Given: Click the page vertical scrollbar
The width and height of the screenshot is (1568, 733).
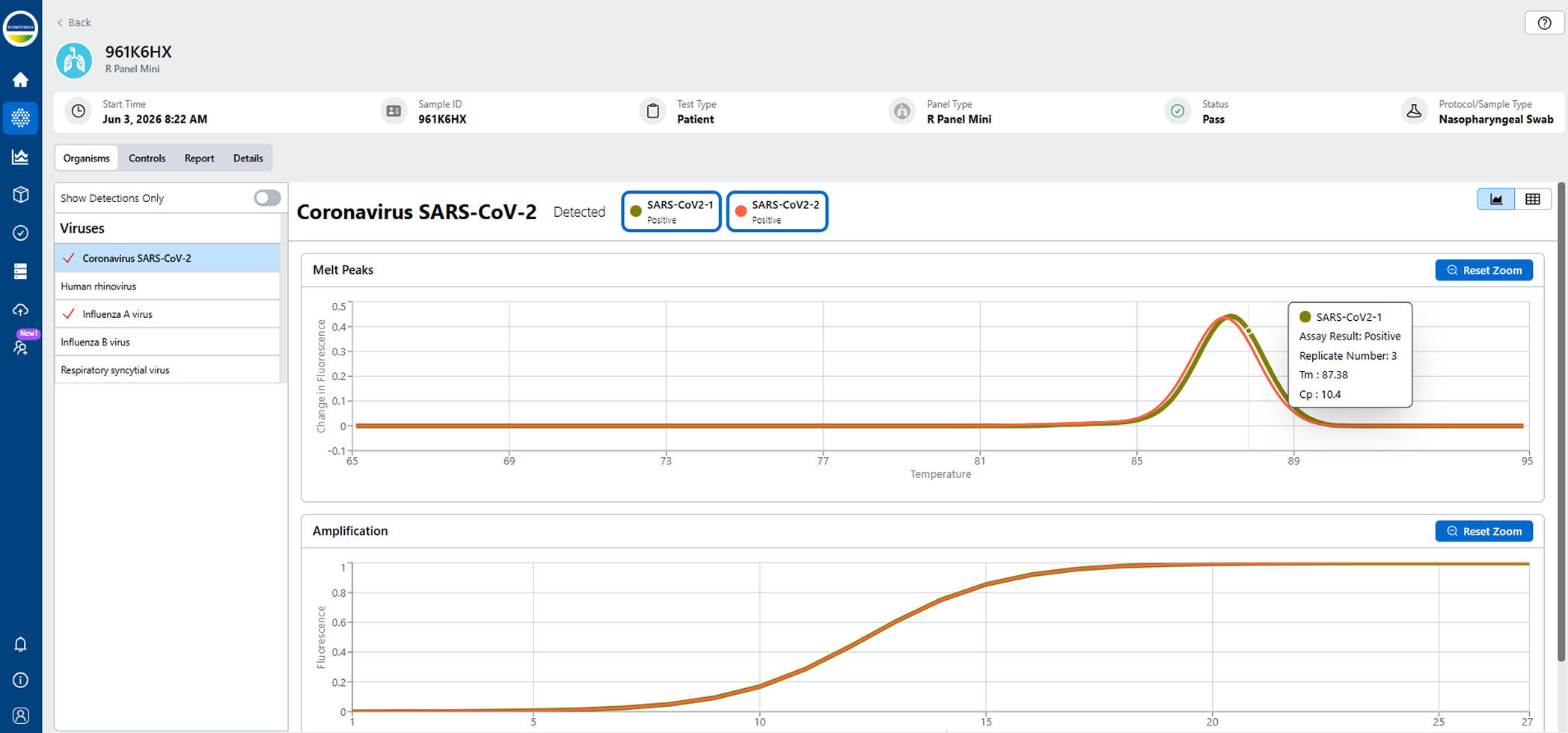Looking at the screenshot, I should (1561, 423).
